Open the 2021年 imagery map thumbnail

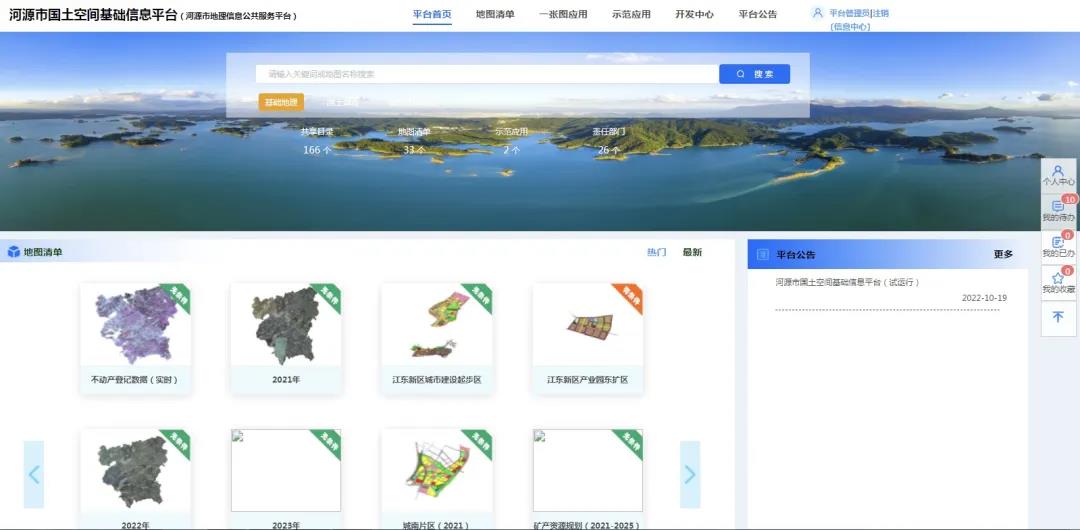(x=286, y=325)
